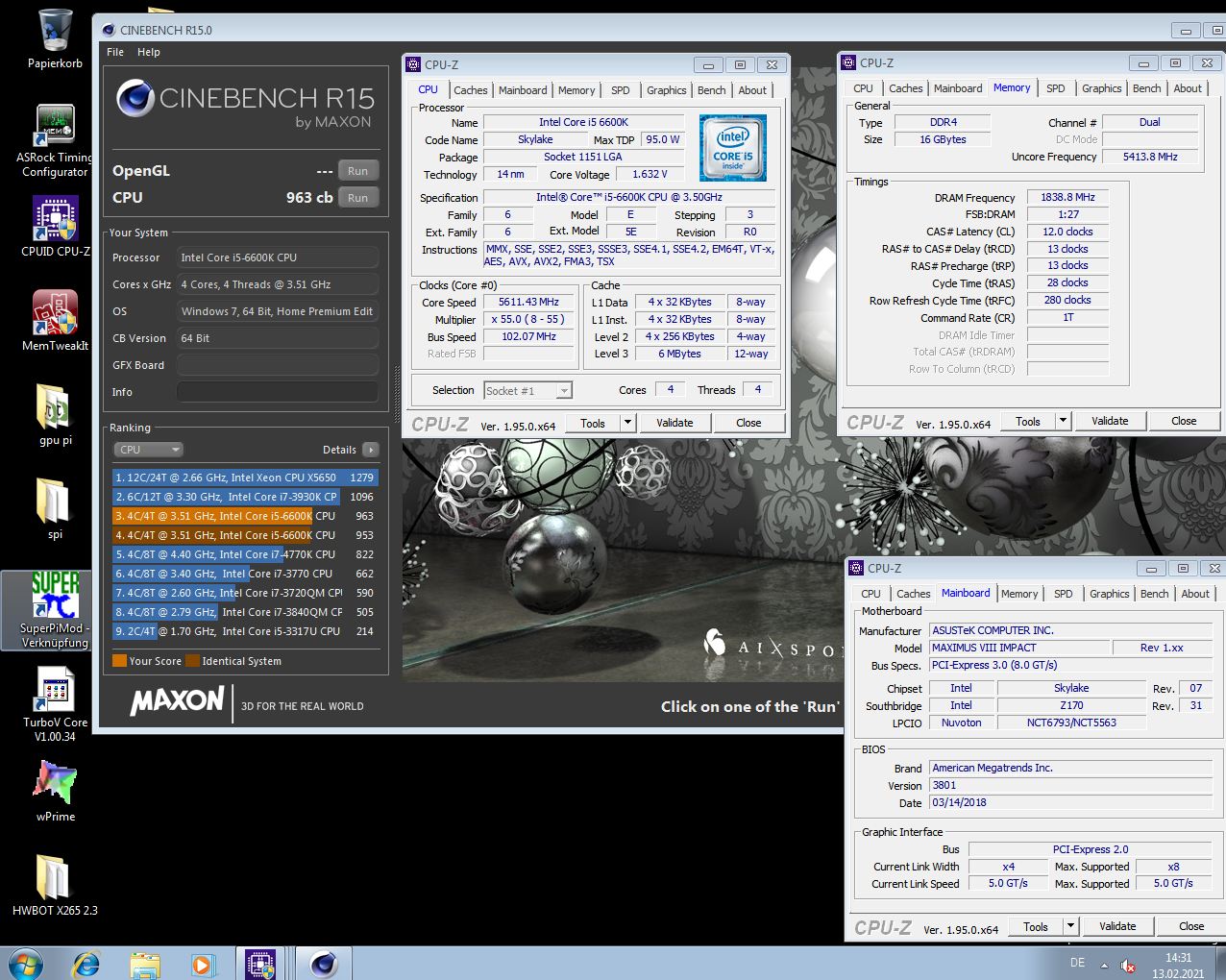Run the OpenGL benchmark
Viewport: 1226px width, 980px height.
(x=358, y=171)
